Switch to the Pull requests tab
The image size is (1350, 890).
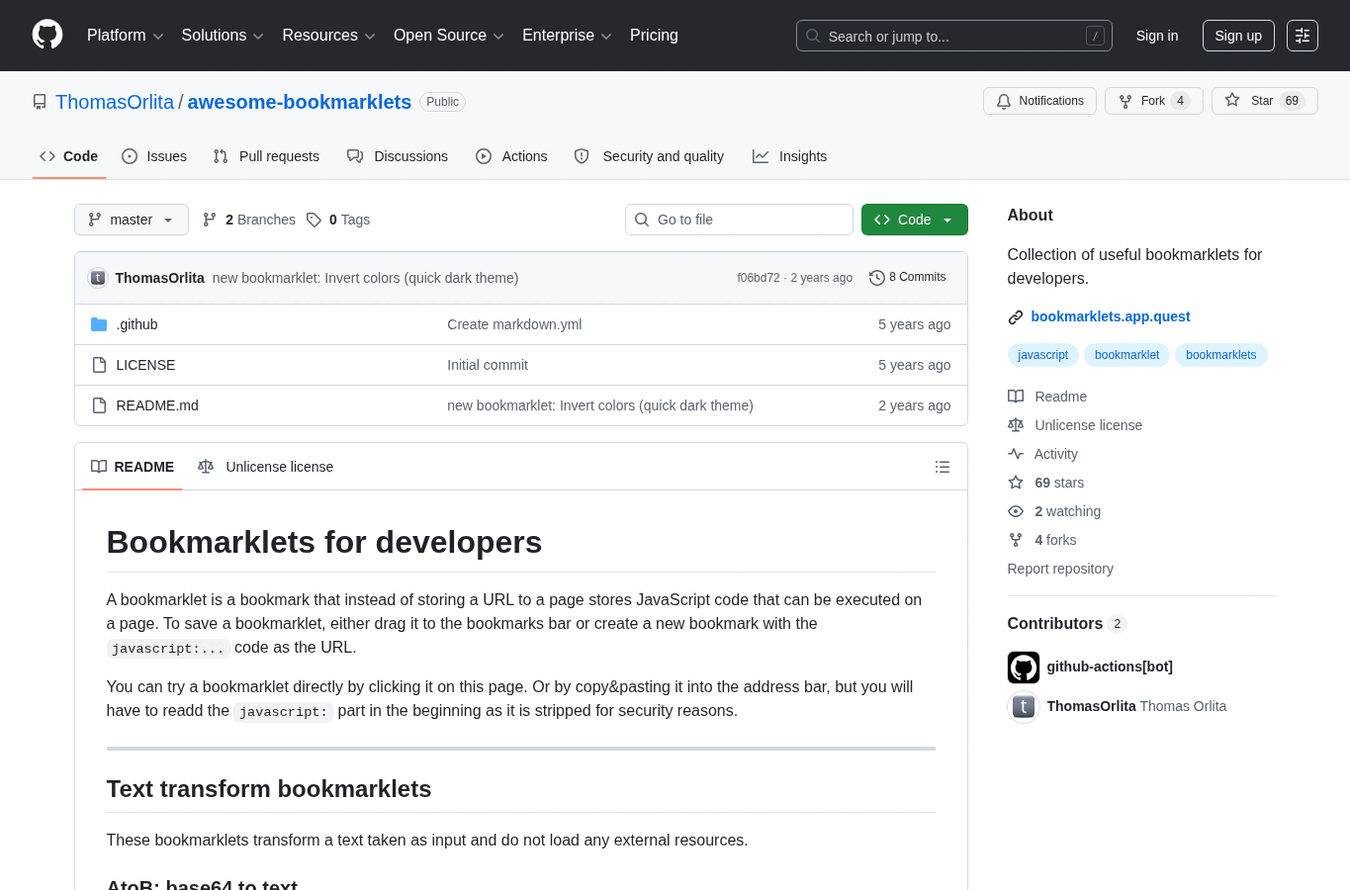(x=266, y=156)
